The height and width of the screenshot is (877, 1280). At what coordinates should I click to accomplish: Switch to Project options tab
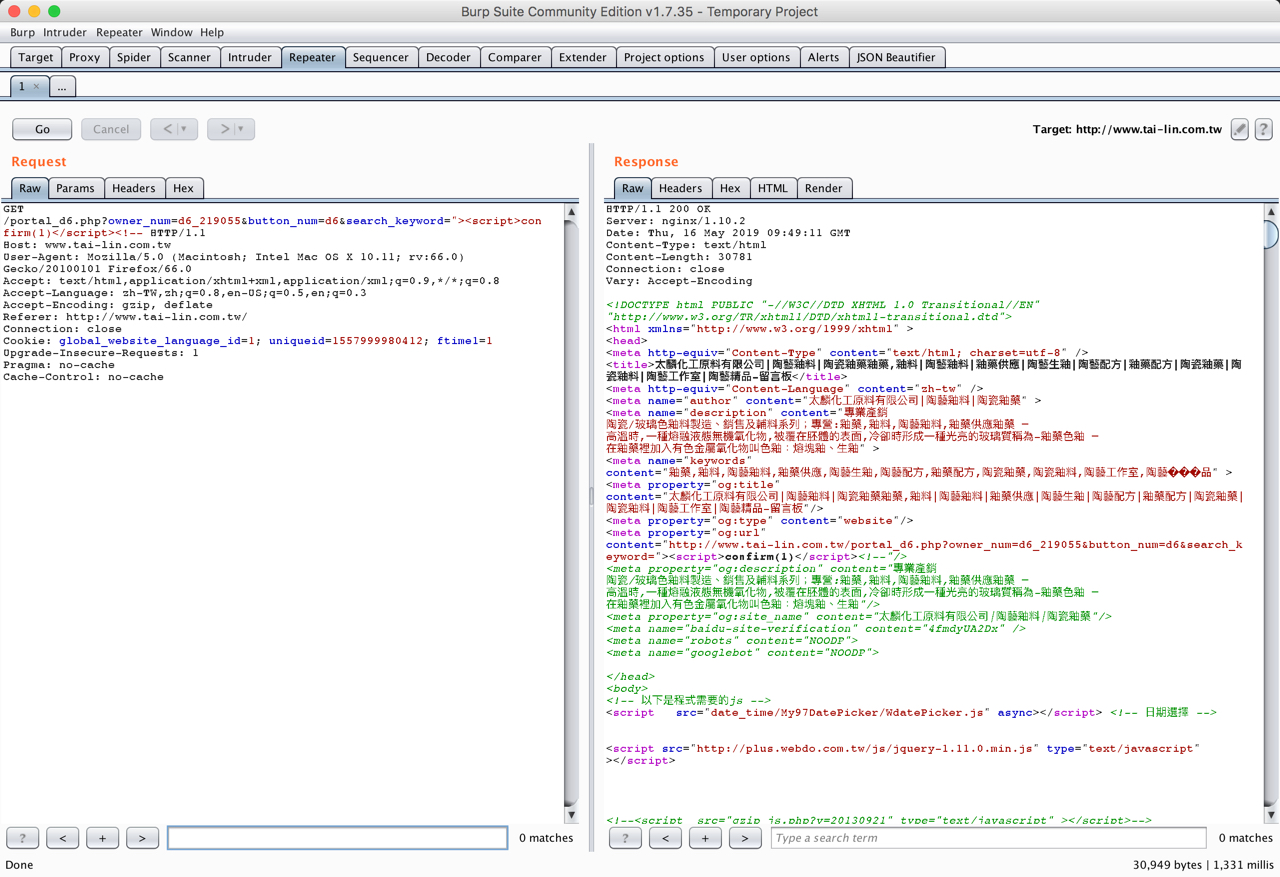[x=664, y=57]
